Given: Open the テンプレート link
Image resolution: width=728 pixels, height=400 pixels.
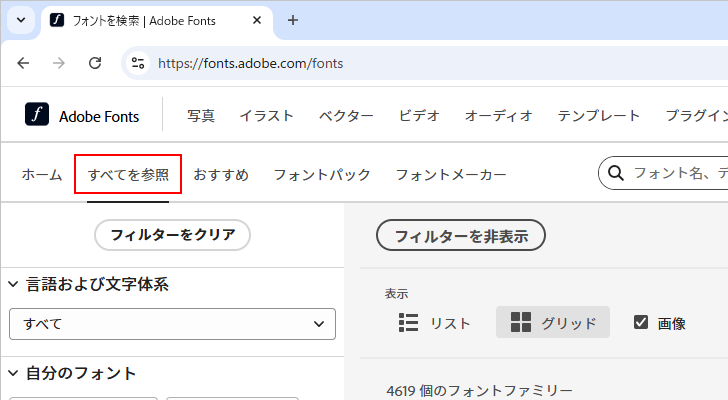Looking at the screenshot, I should pos(598,116).
